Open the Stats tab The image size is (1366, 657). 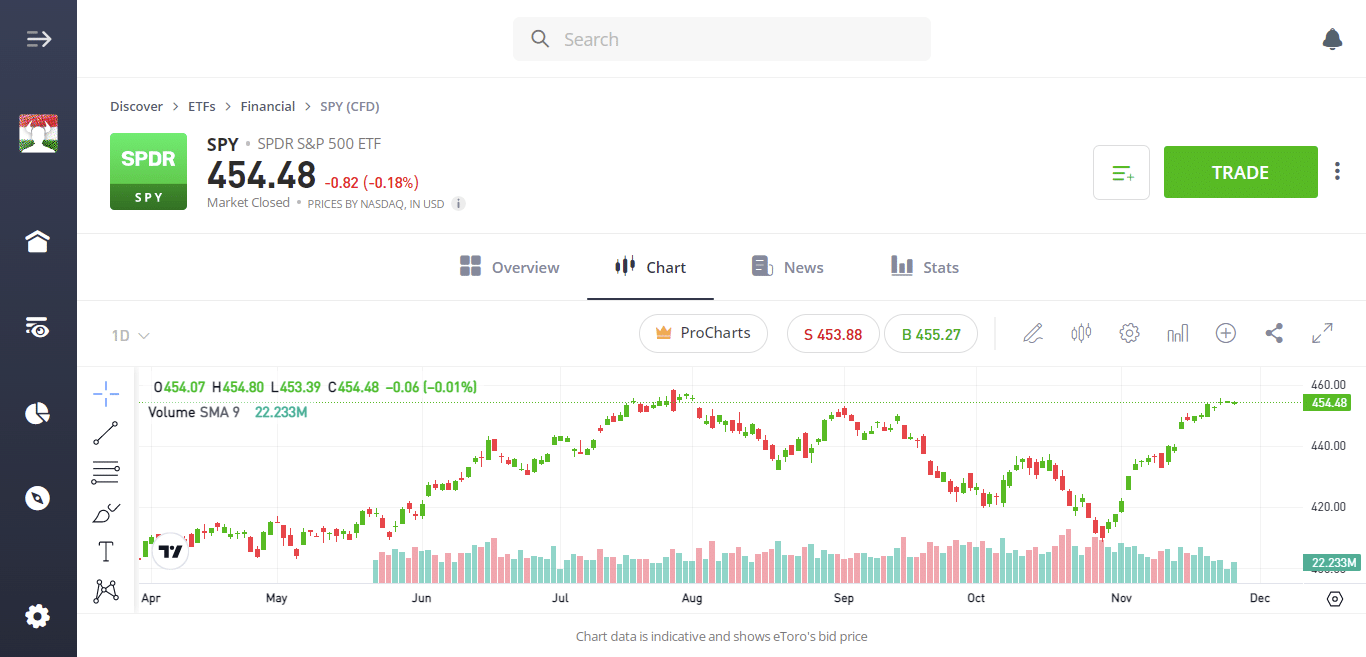click(924, 267)
